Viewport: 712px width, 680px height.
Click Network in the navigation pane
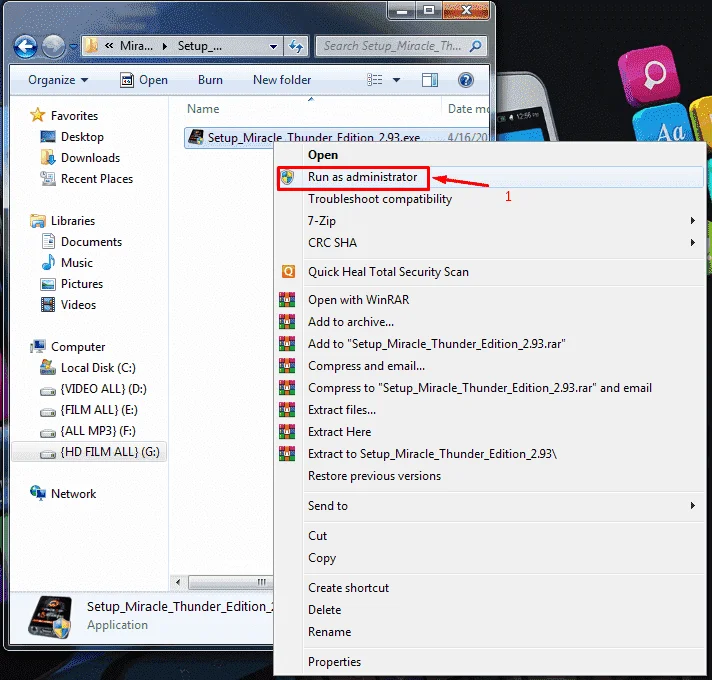pos(73,493)
